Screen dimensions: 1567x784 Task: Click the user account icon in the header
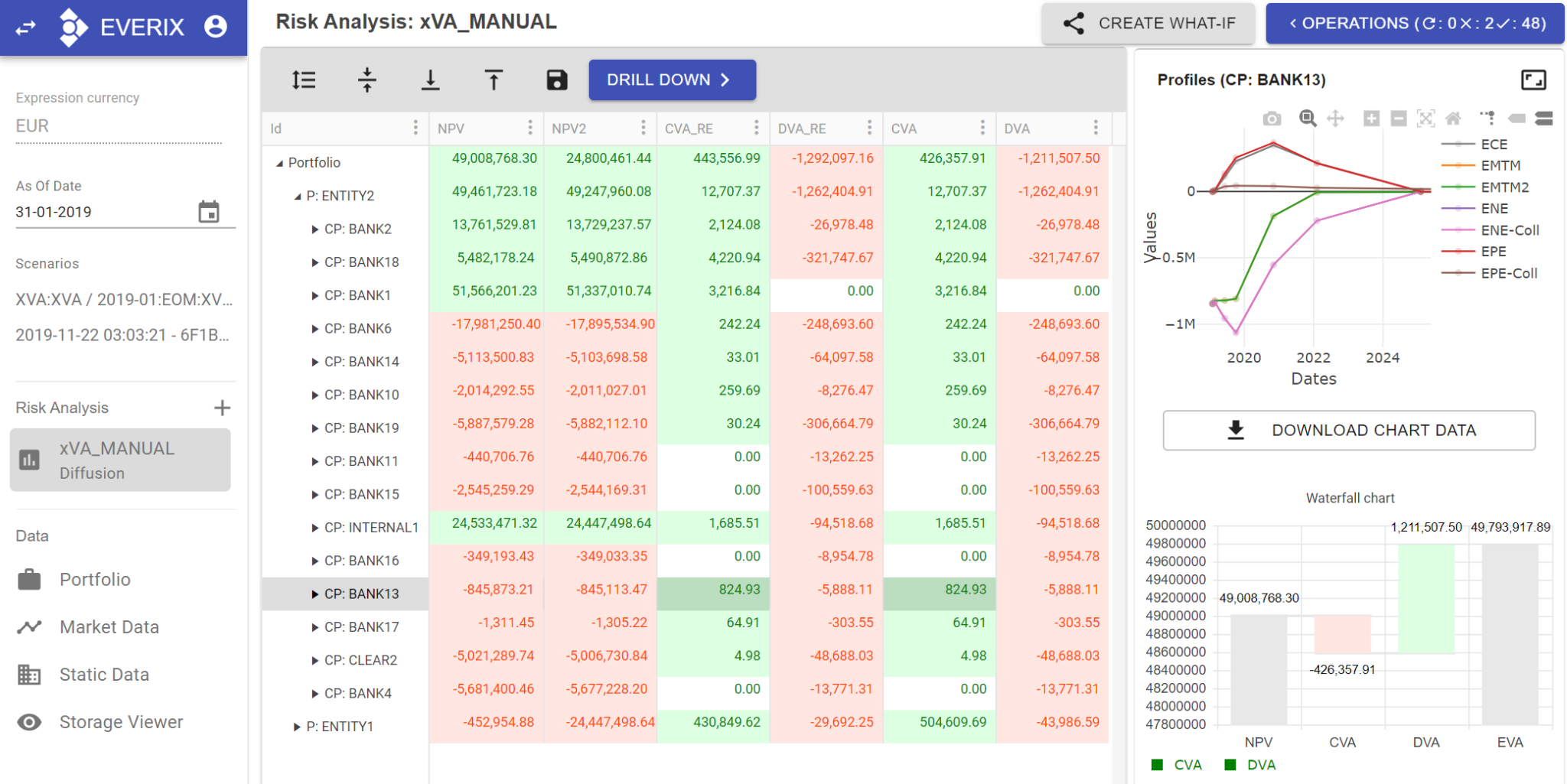pyautogui.click(x=215, y=25)
